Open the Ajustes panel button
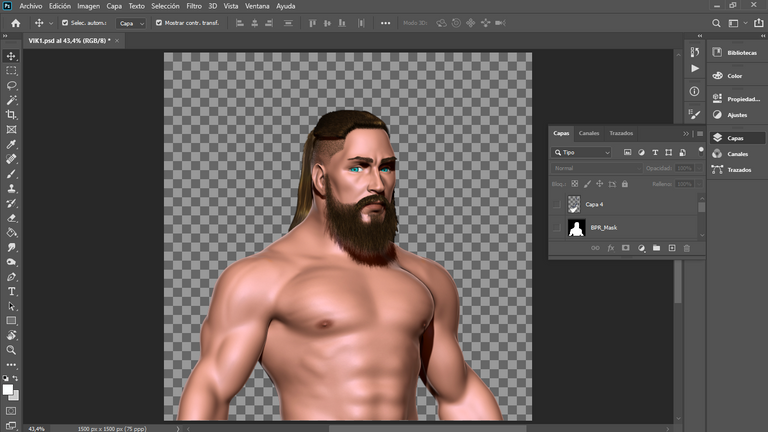Screen dimensions: 768x432 click(x=736, y=115)
